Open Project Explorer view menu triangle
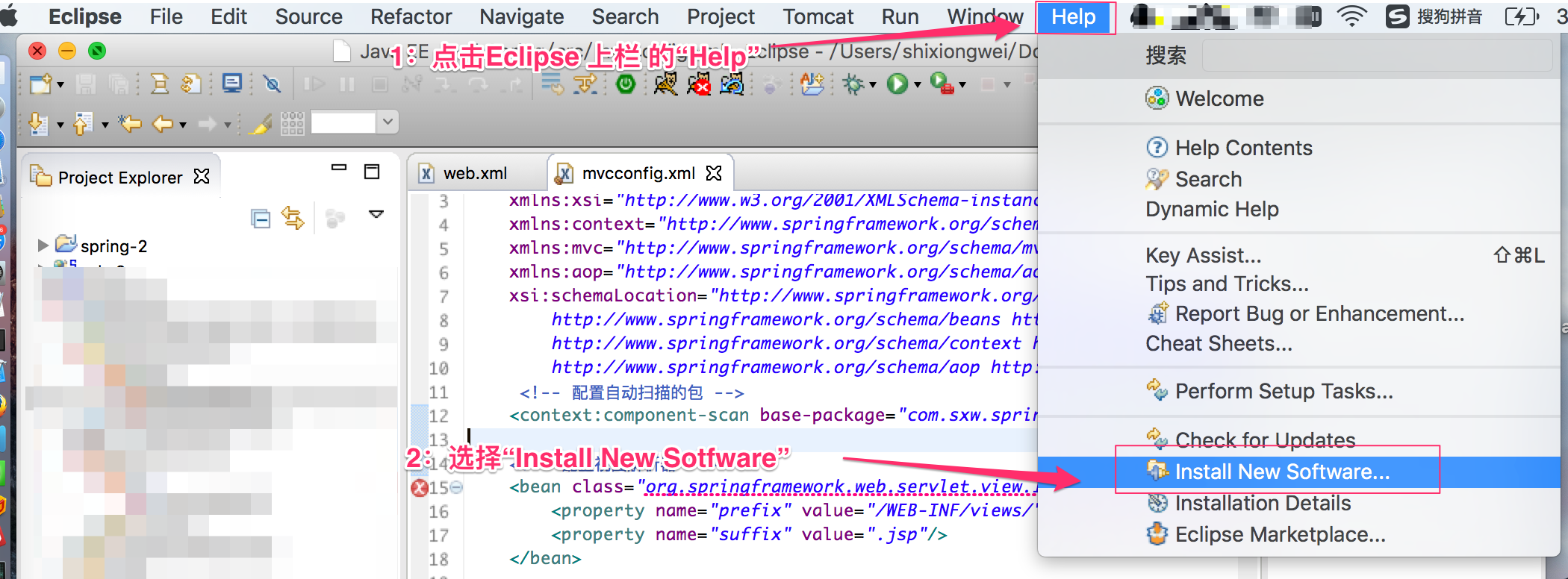This screenshot has height=579, width=1568. click(x=376, y=215)
